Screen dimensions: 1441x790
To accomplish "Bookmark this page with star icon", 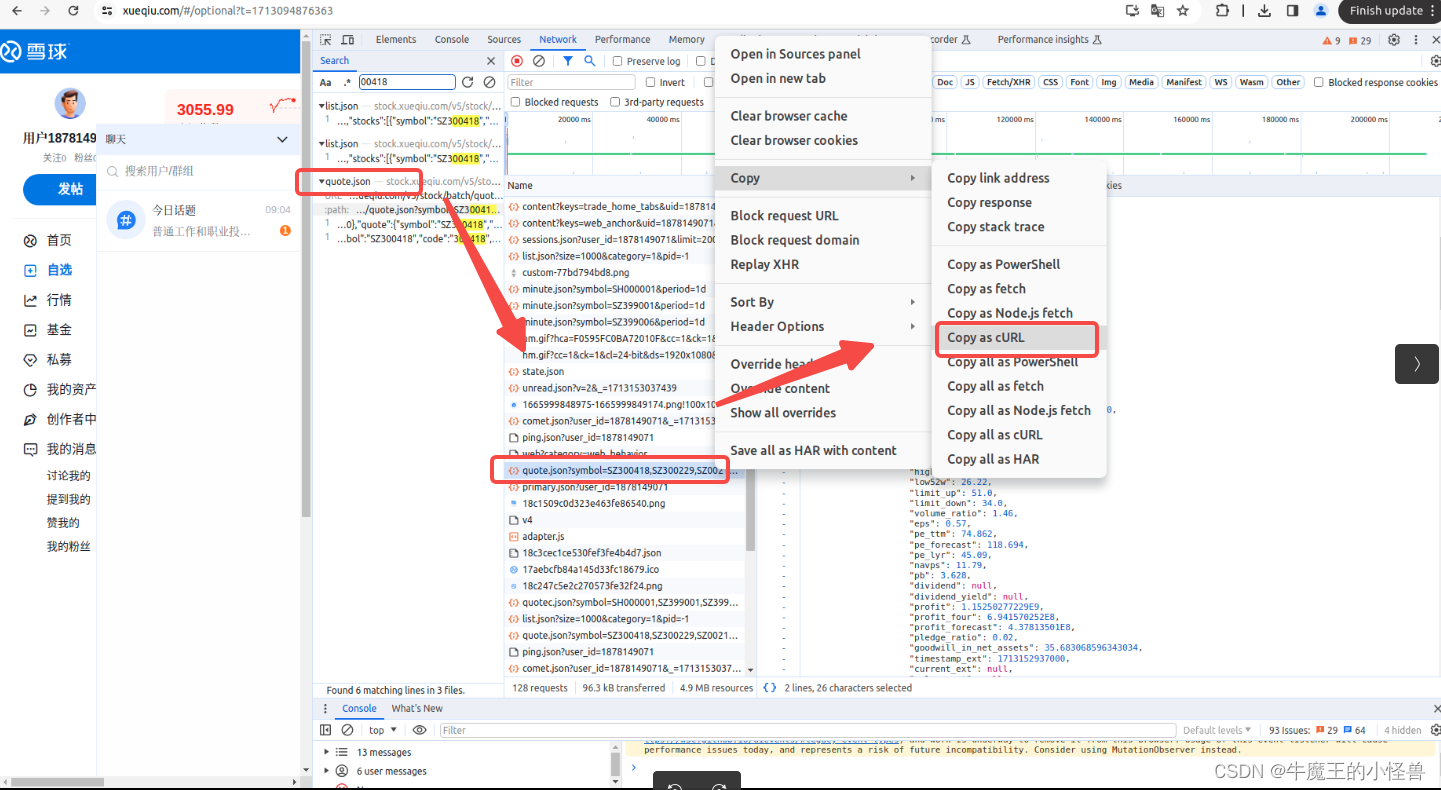I will point(1183,10).
